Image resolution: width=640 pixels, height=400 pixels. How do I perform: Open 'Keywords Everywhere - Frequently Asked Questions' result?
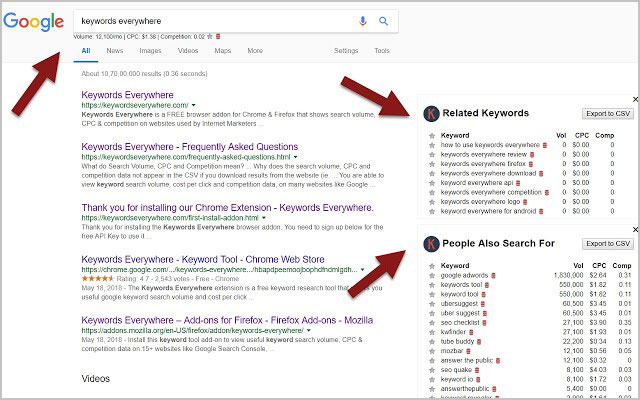pyautogui.click(x=190, y=147)
